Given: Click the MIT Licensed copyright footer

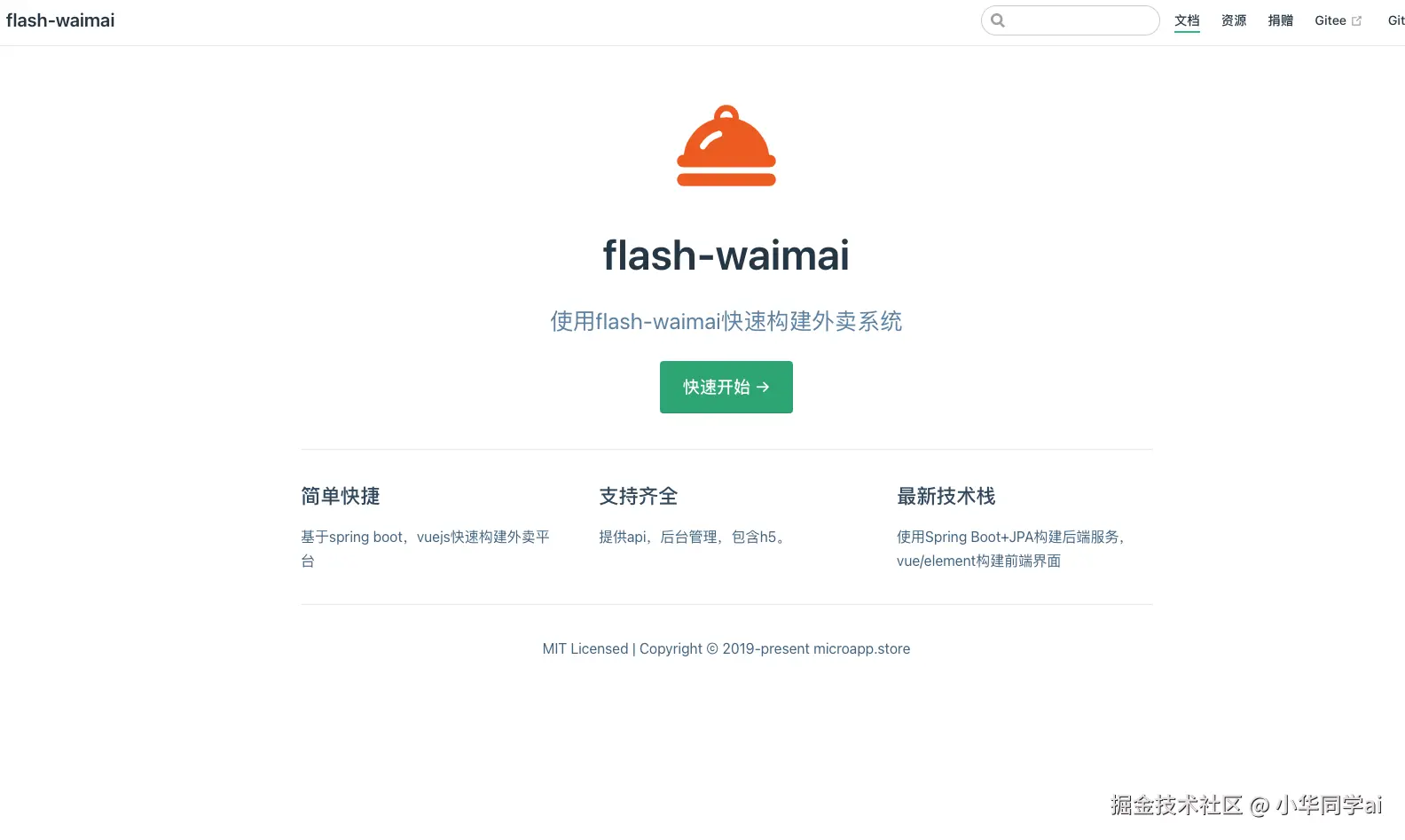Looking at the screenshot, I should click(726, 648).
